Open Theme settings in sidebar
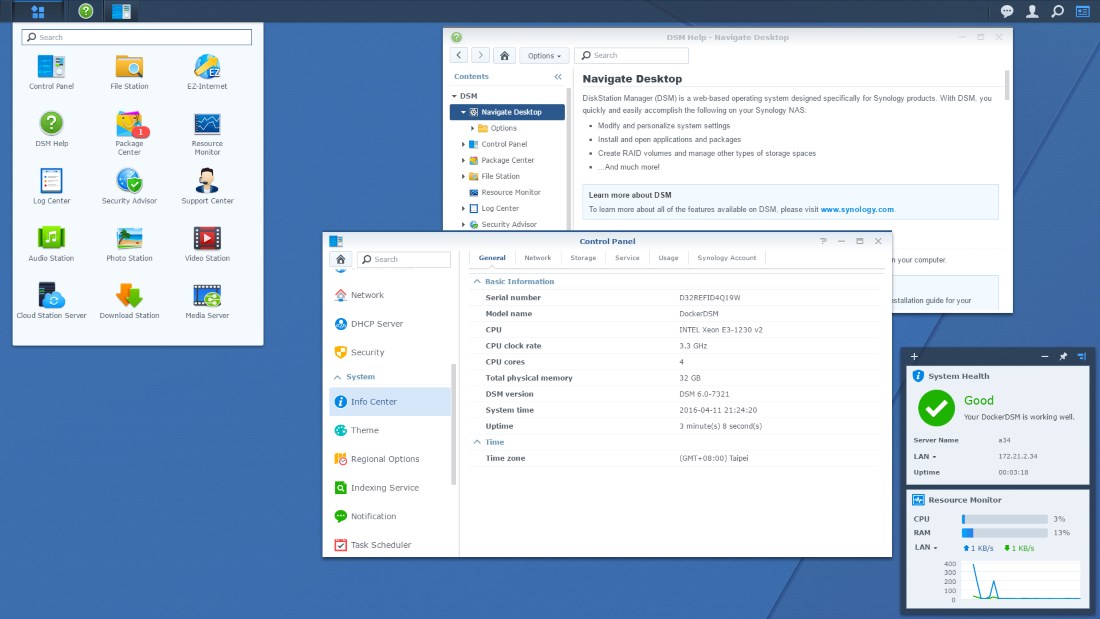This screenshot has width=1100, height=619. 390,430
